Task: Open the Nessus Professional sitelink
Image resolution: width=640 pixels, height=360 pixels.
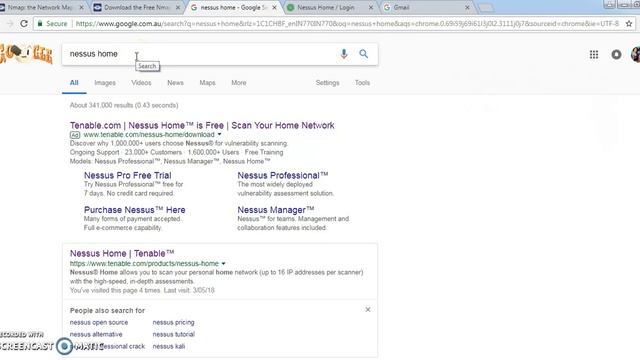Action: pyautogui.click(x=283, y=176)
